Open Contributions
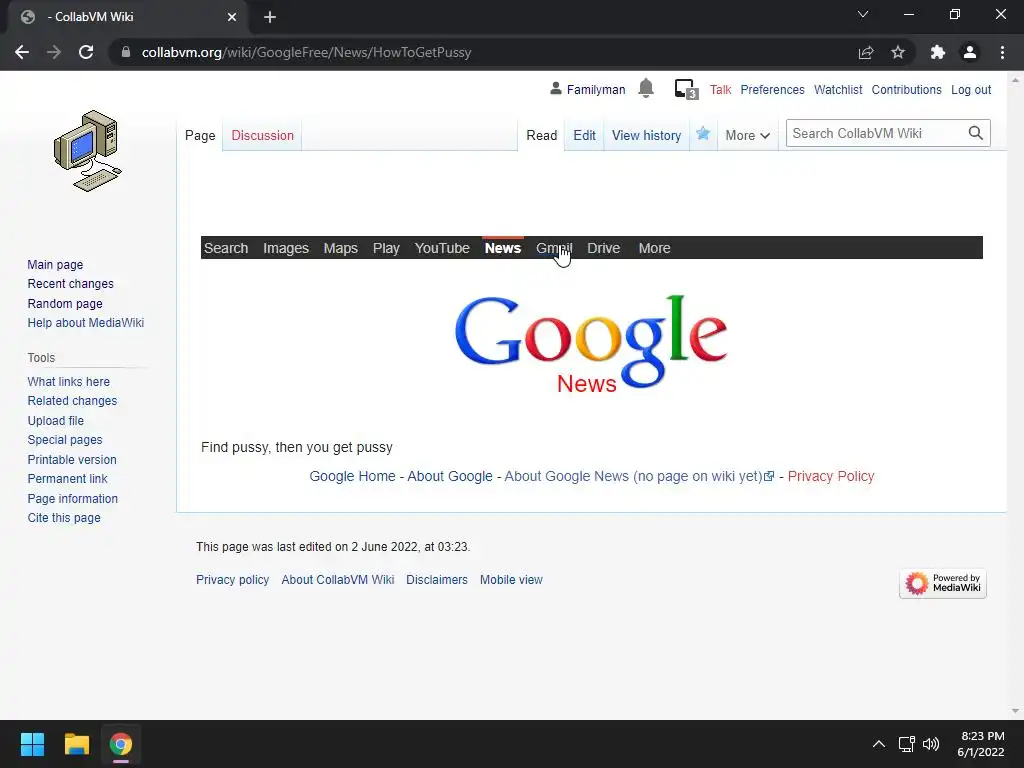 coord(906,89)
